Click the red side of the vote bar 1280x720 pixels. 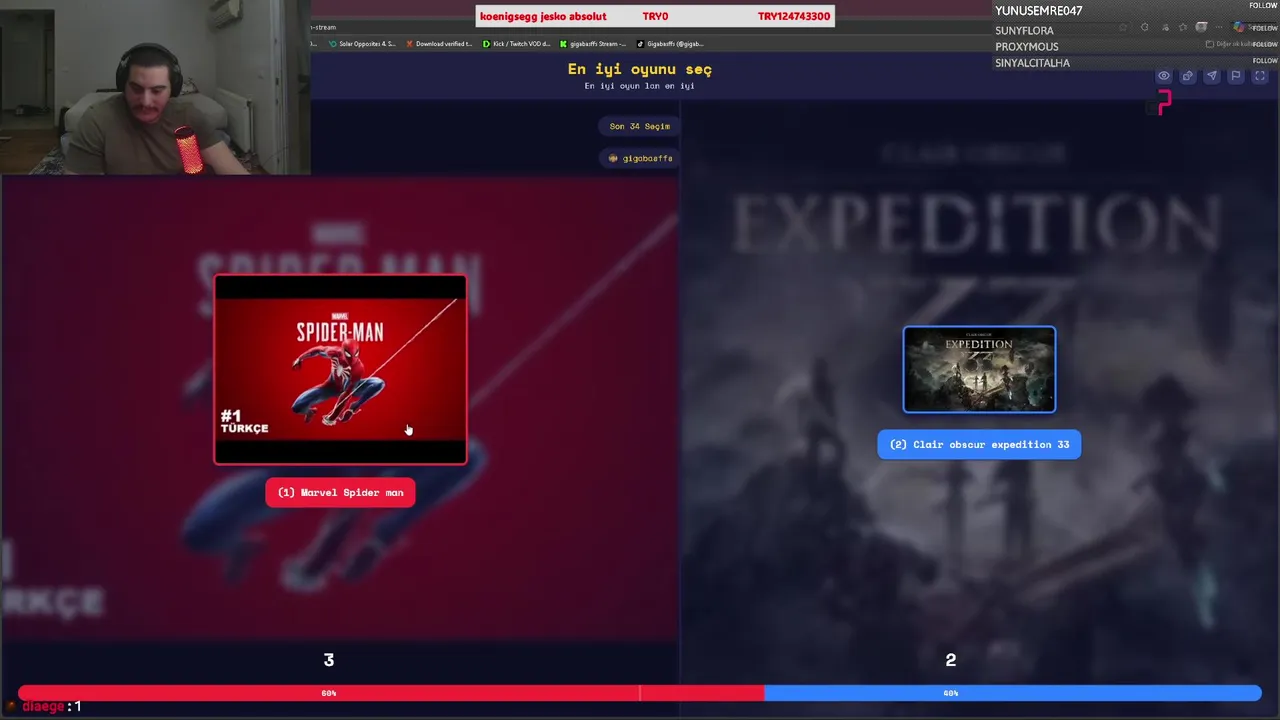click(391, 693)
